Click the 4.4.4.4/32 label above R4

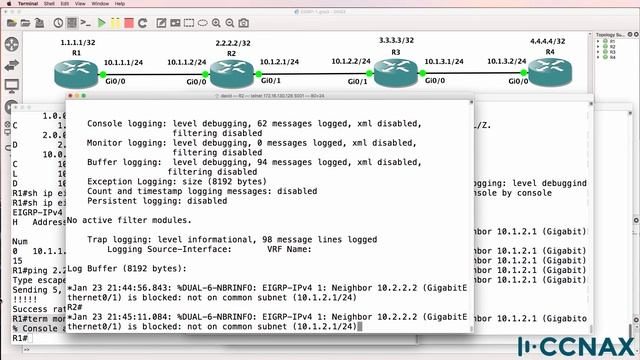pyautogui.click(x=548, y=41)
